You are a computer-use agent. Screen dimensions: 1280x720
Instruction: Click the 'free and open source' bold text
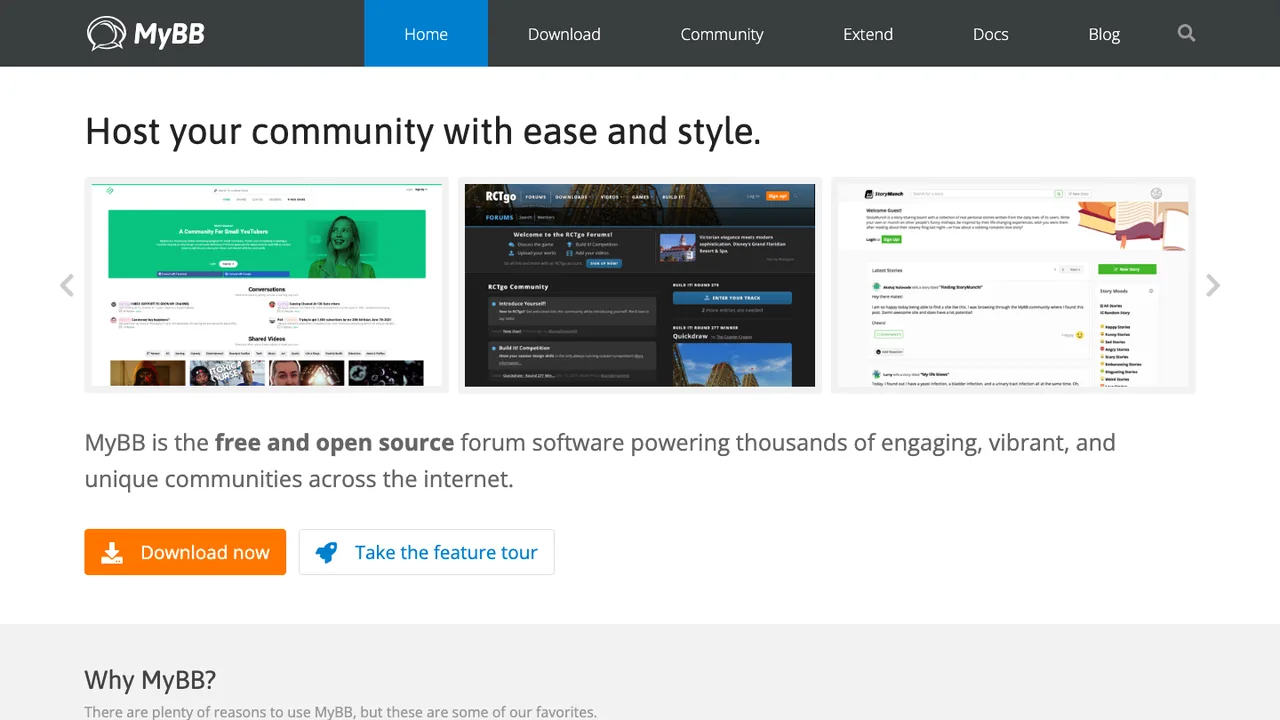pyautogui.click(x=334, y=442)
